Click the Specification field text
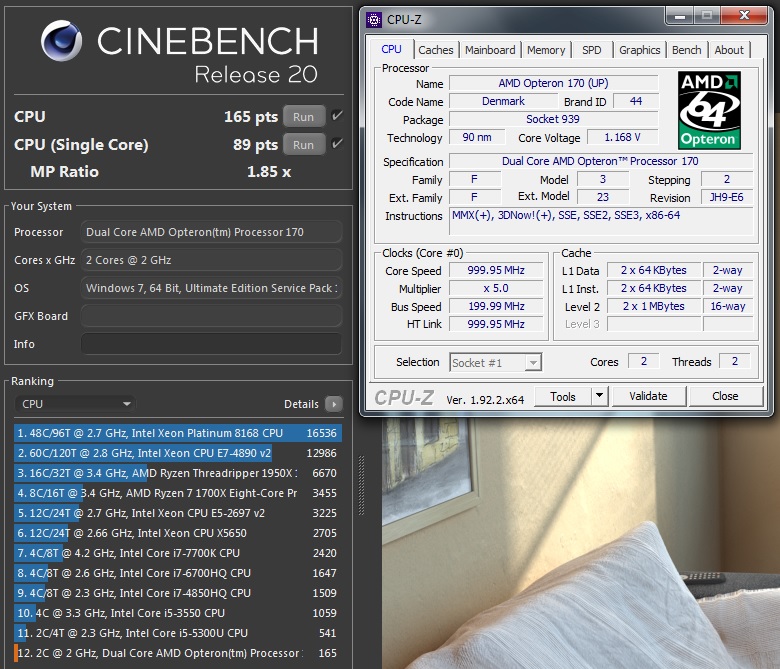Viewport: 780px width, 669px height. [600, 161]
